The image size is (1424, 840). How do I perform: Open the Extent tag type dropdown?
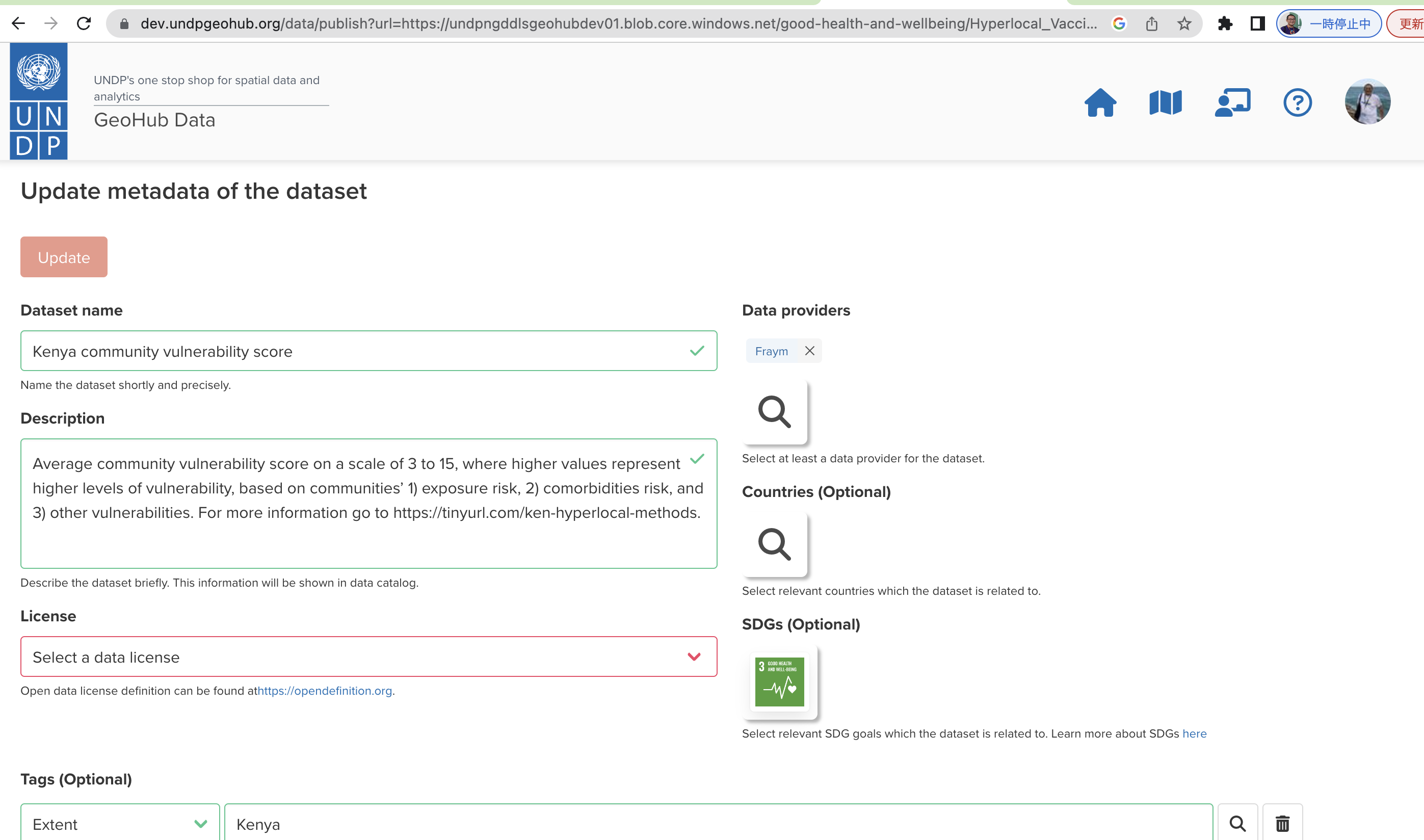coord(119,824)
